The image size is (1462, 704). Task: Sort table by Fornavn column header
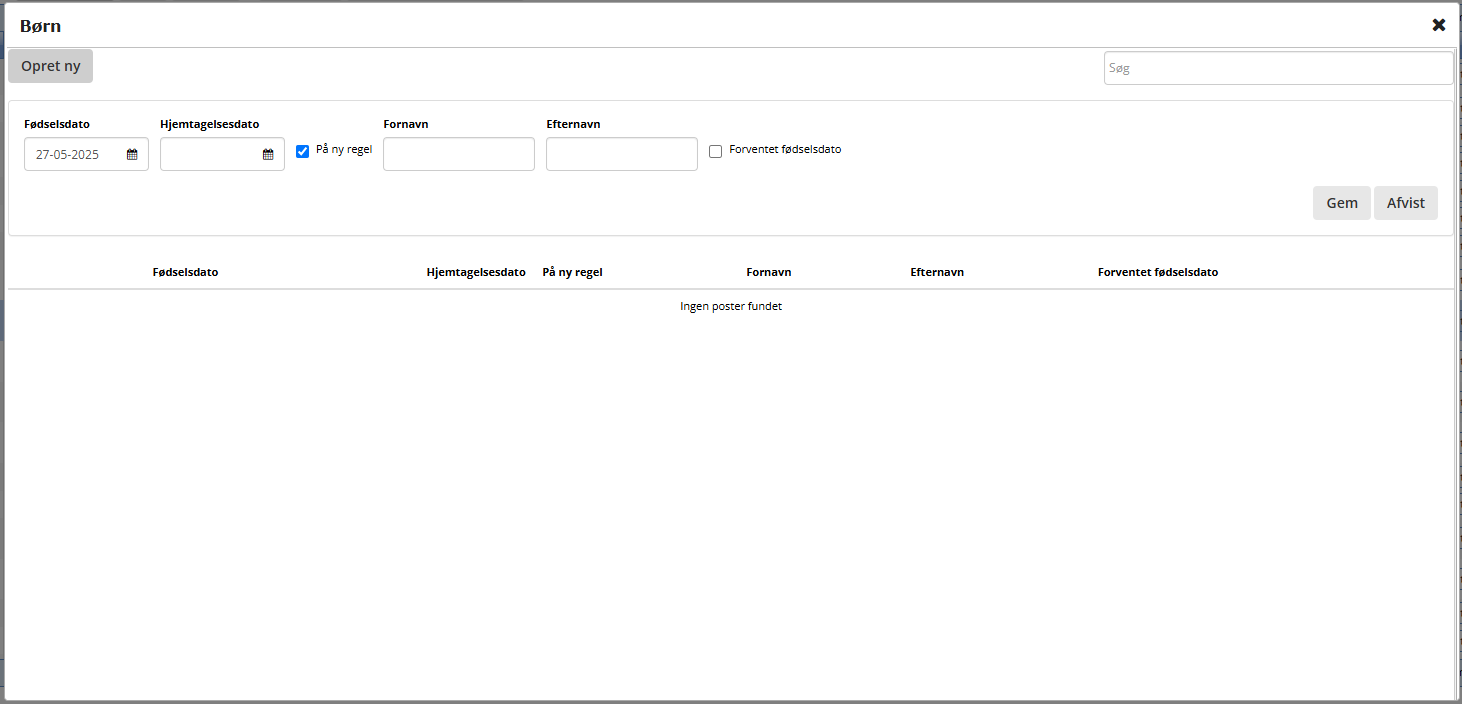pos(768,272)
